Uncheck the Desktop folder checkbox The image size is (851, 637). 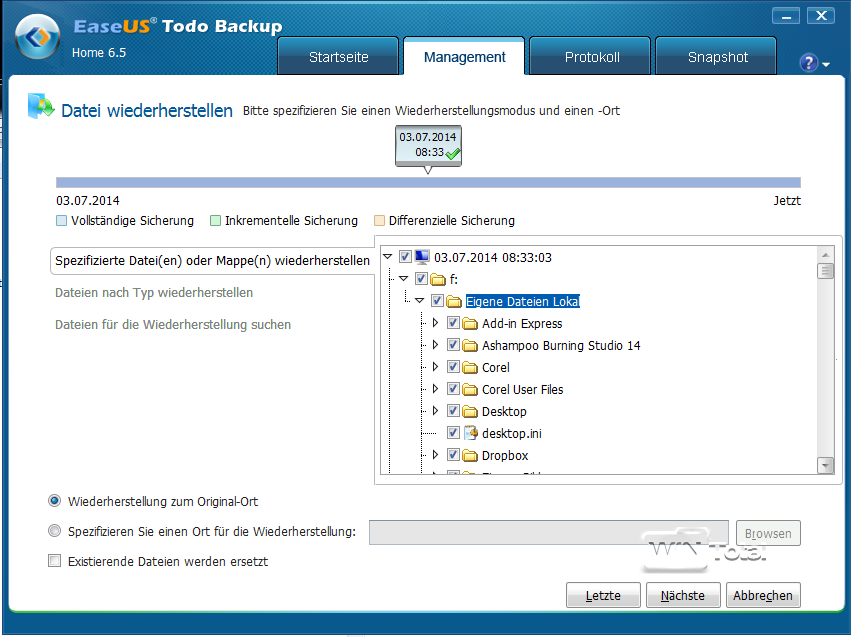click(453, 412)
